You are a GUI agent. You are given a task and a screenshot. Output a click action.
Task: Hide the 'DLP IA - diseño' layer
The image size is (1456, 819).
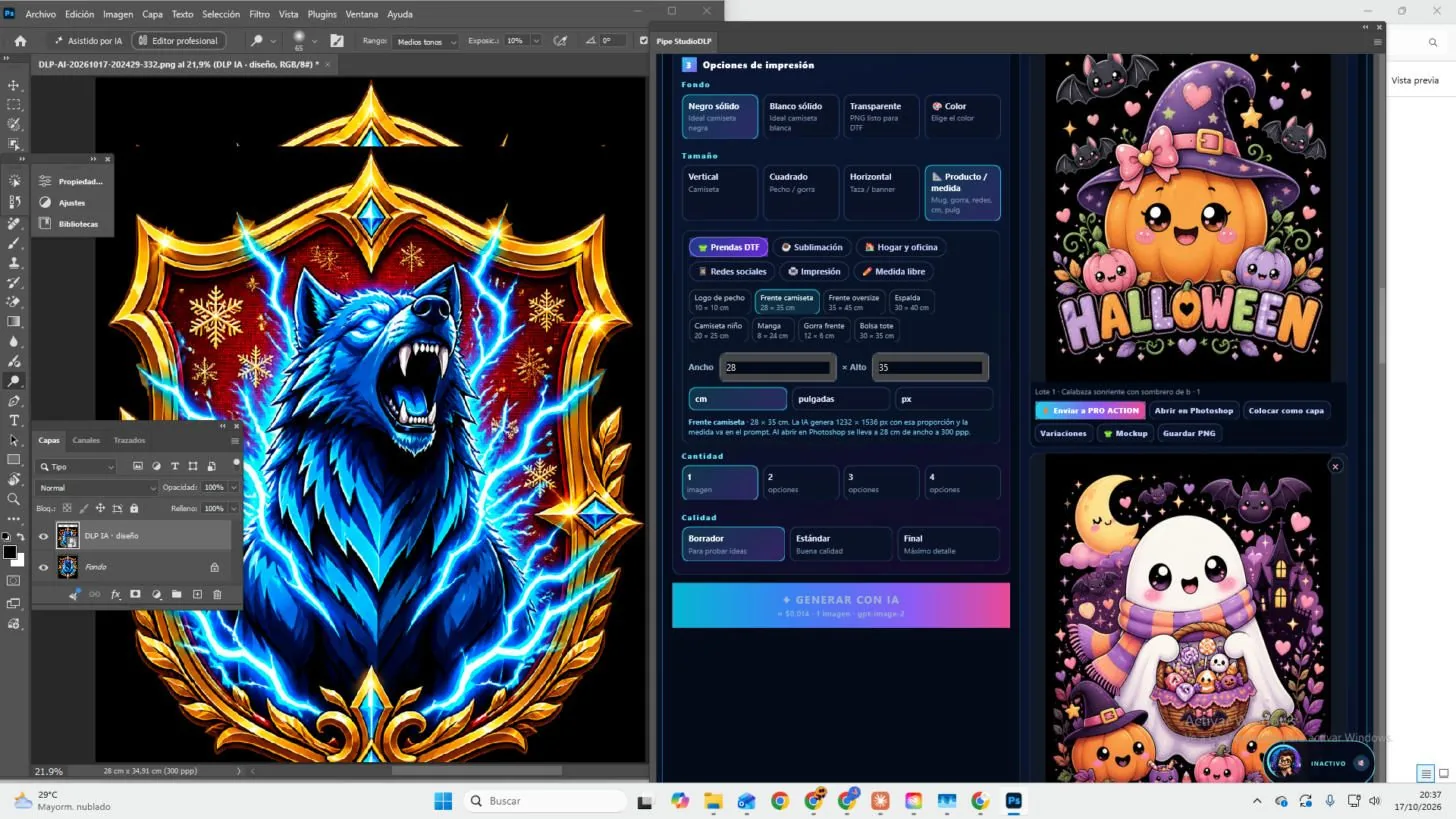coord(43,536)
